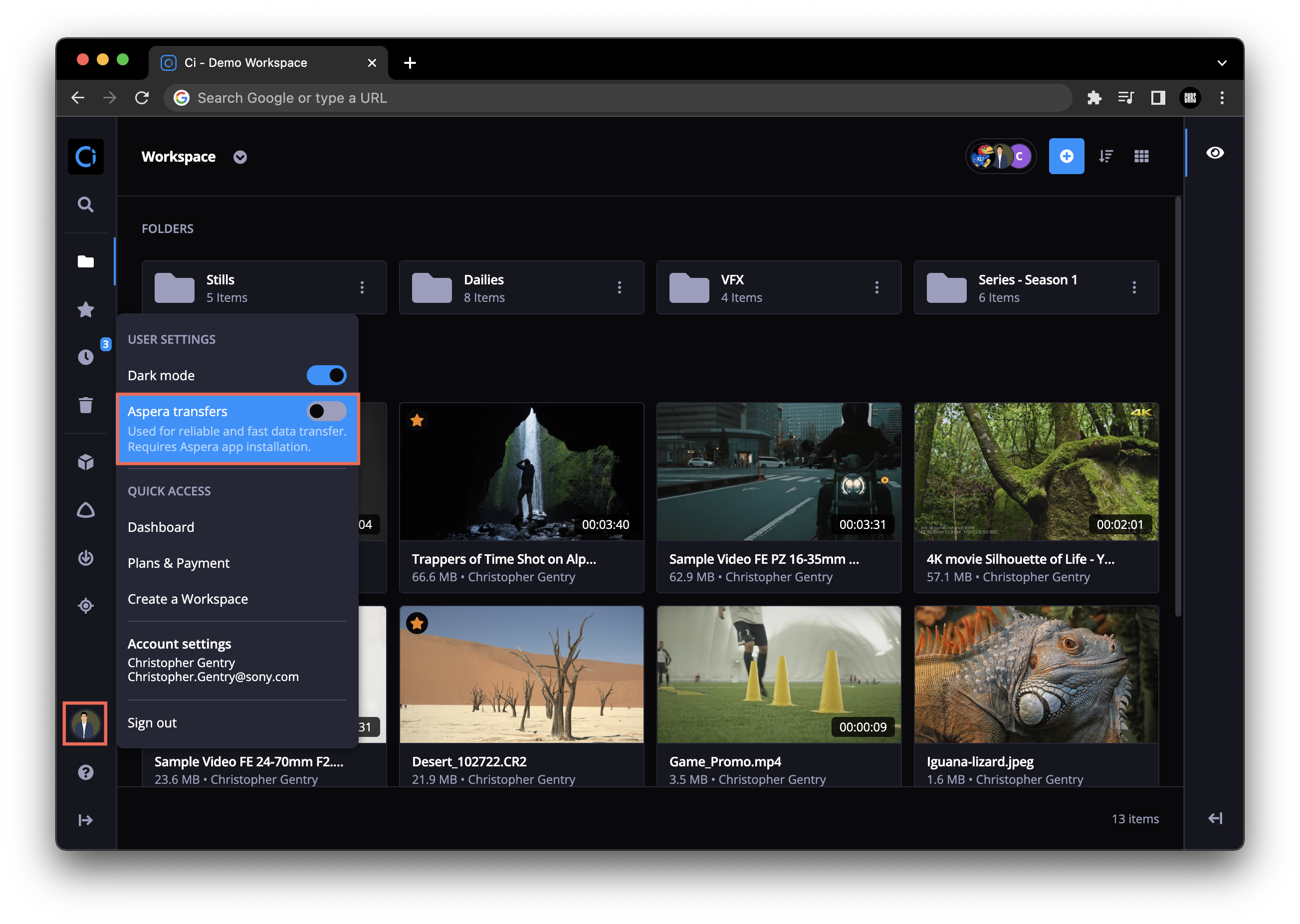Open Trappers of Time video thumbnail
The image size is (1300, 924).
(521, 471)
